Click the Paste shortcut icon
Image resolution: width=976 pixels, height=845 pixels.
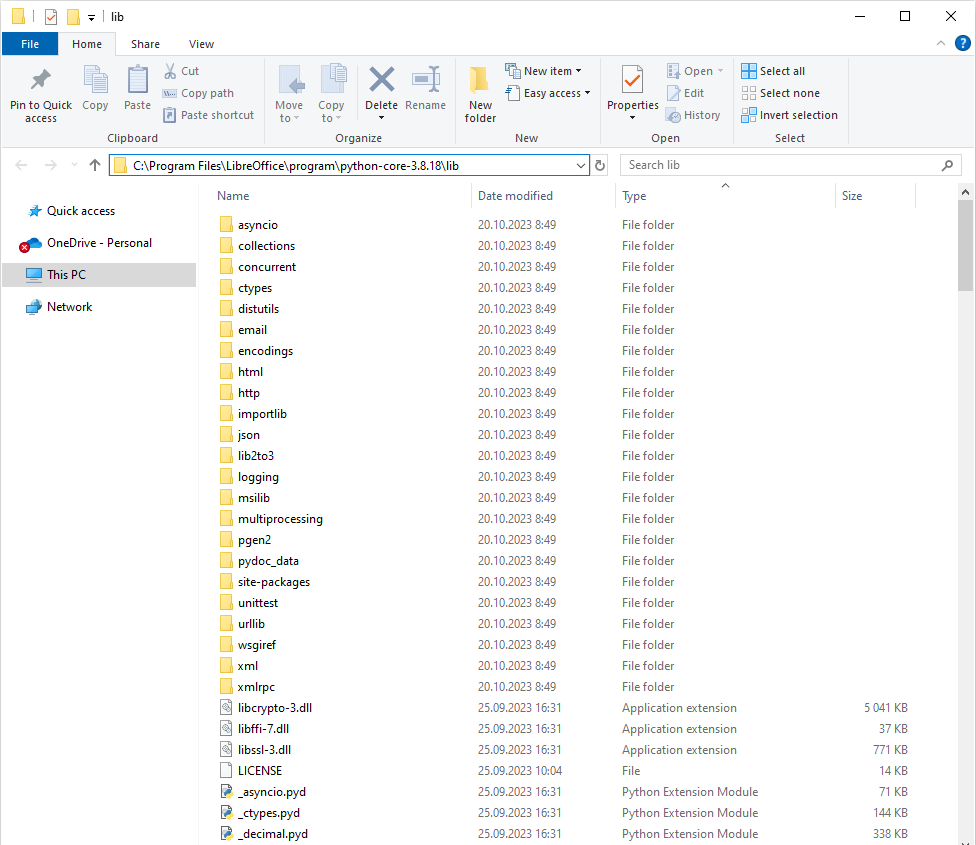208,114
